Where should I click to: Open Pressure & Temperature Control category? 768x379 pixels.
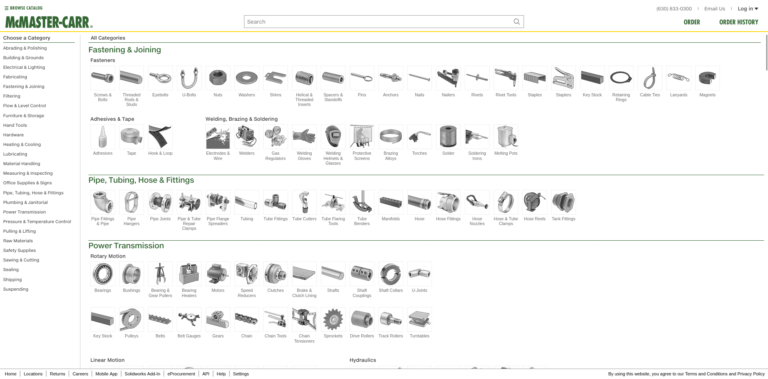click(37, 222)
